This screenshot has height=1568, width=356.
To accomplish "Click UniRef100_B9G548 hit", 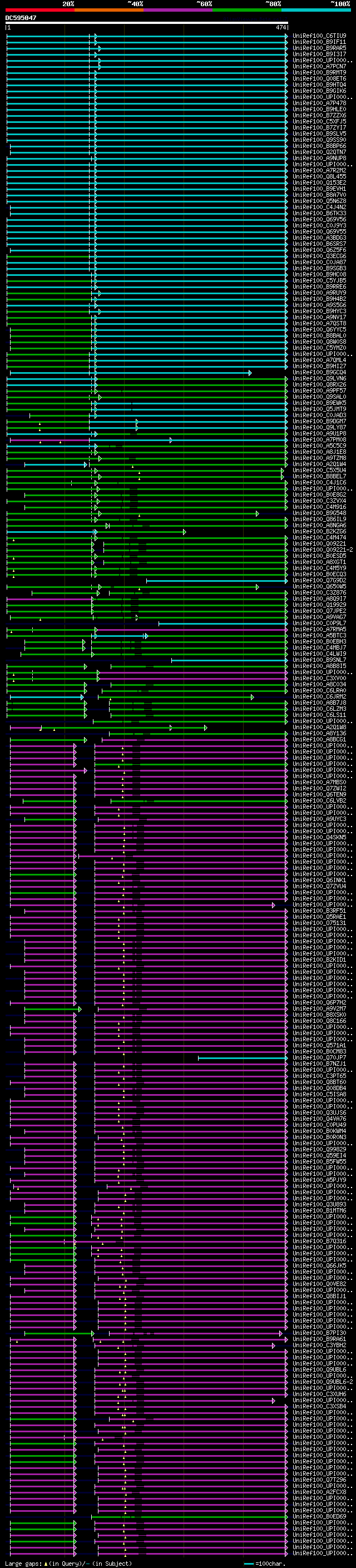I will (x=319, y=513).
